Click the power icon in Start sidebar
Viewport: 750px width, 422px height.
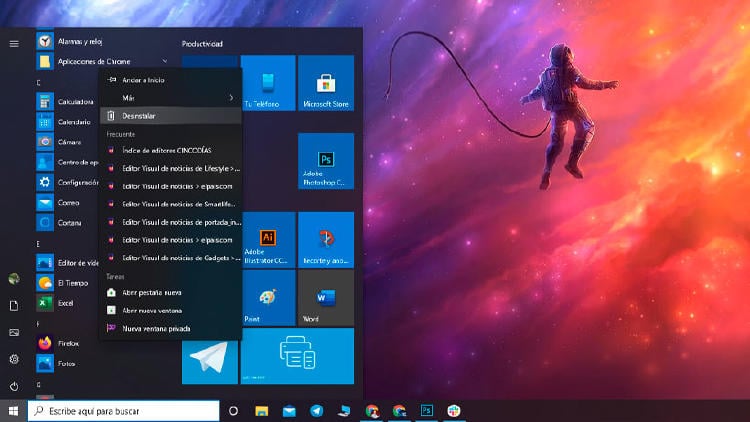(14, 386)
